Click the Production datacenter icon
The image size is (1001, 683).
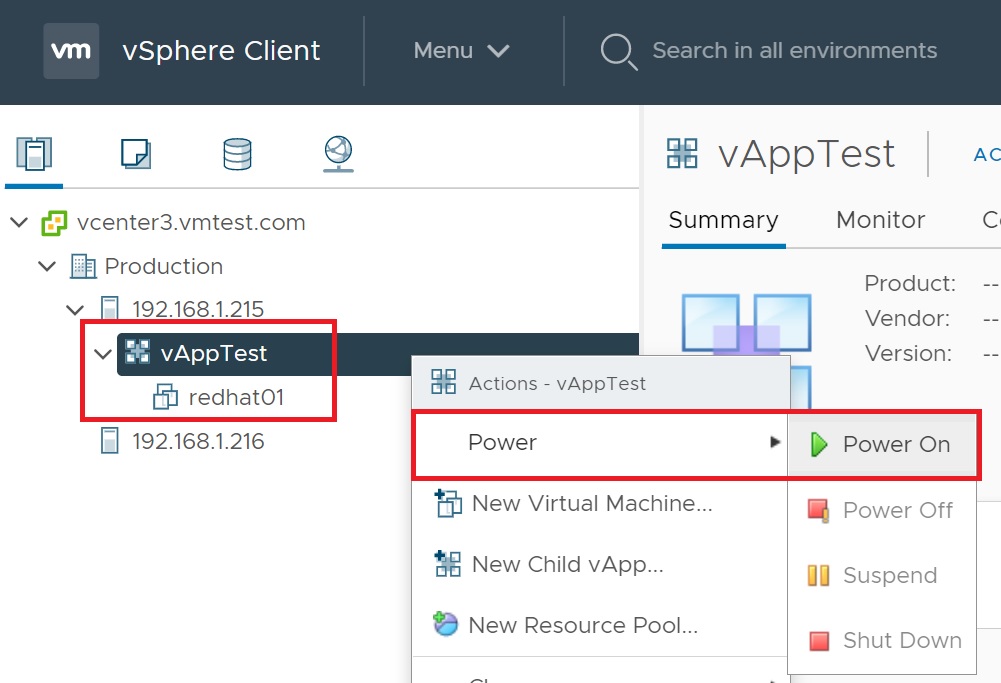coord(83,267)
